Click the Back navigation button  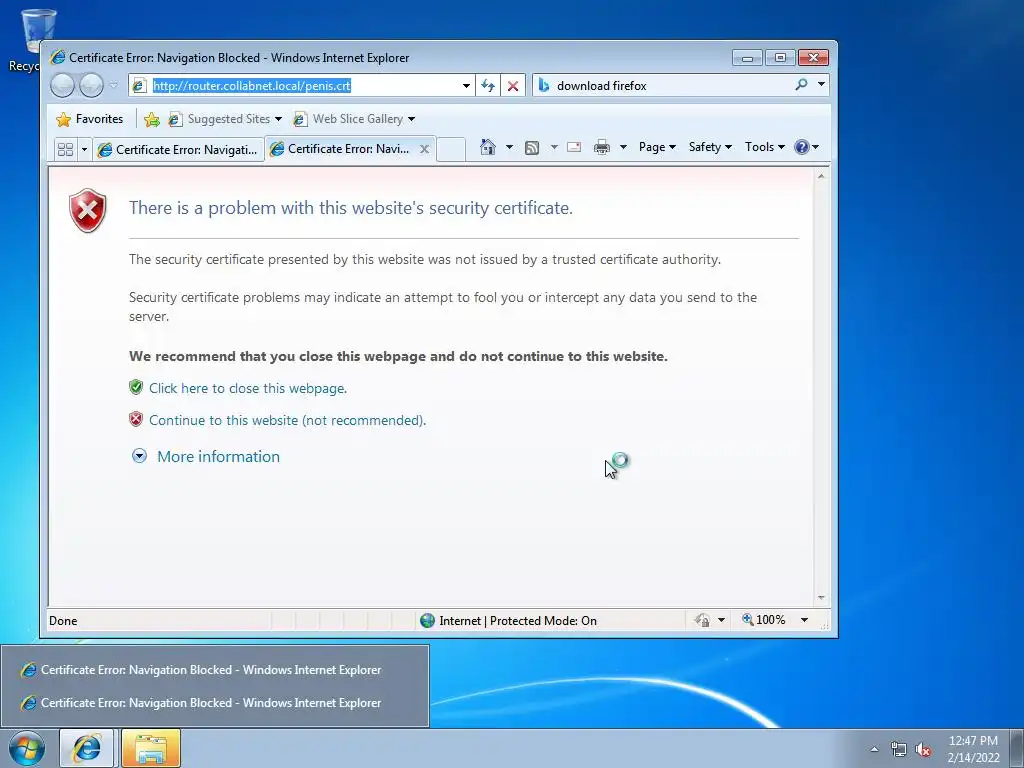click(x=63, y=86)
